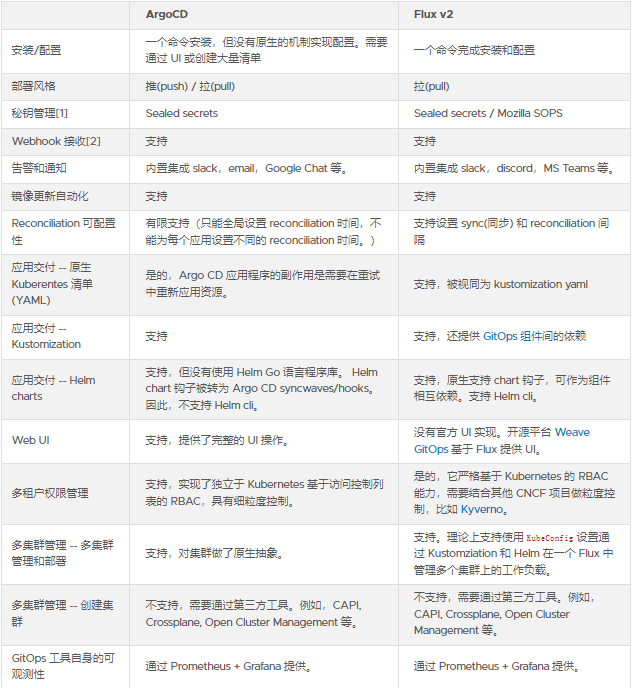The height and width of the screenshot is (688, 632).
Task: Select '是的，Argo CD 应用程序的副作用' cell
Action: click(263, 284)
